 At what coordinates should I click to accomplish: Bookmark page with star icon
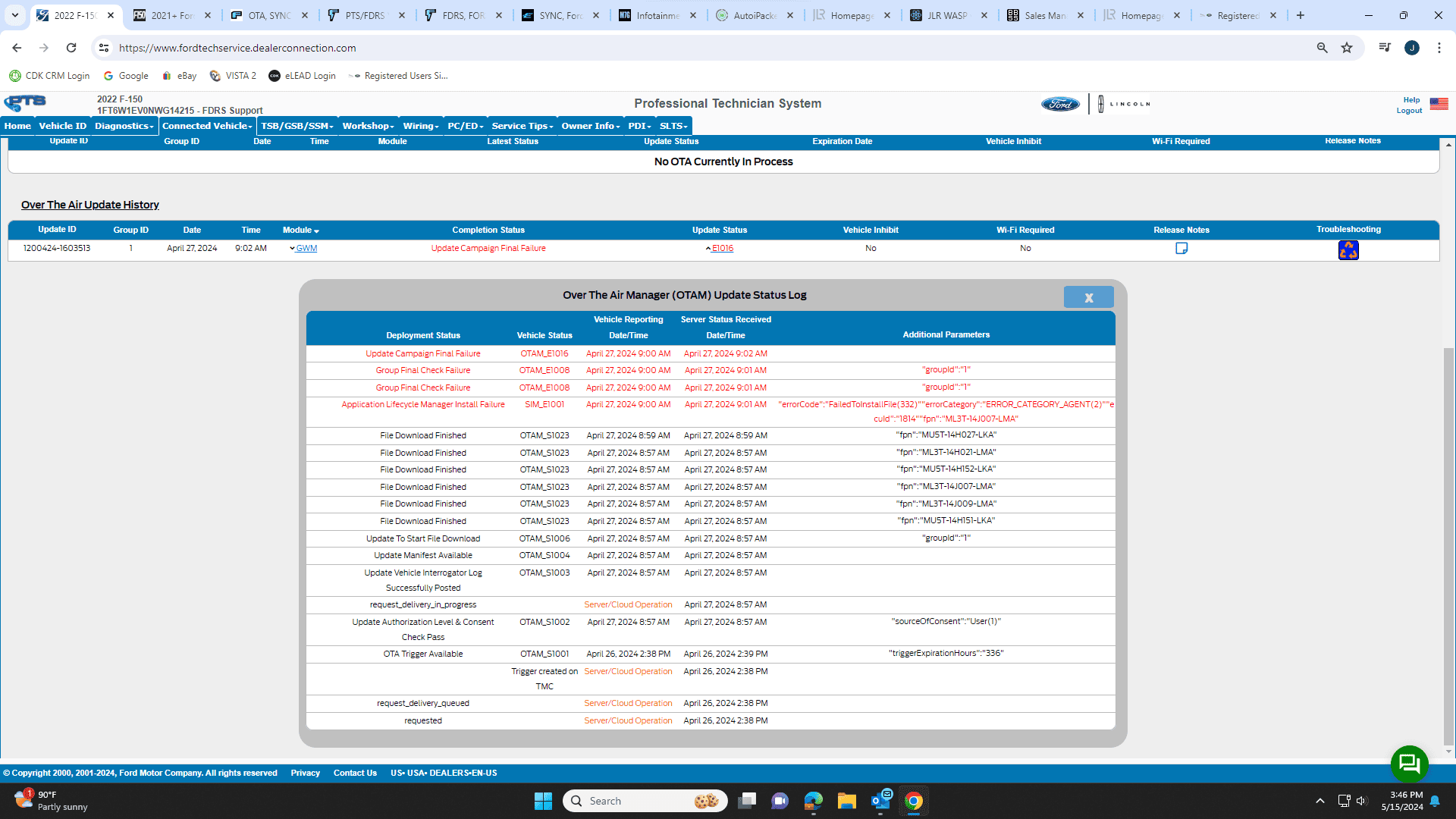coord(1347,48)
